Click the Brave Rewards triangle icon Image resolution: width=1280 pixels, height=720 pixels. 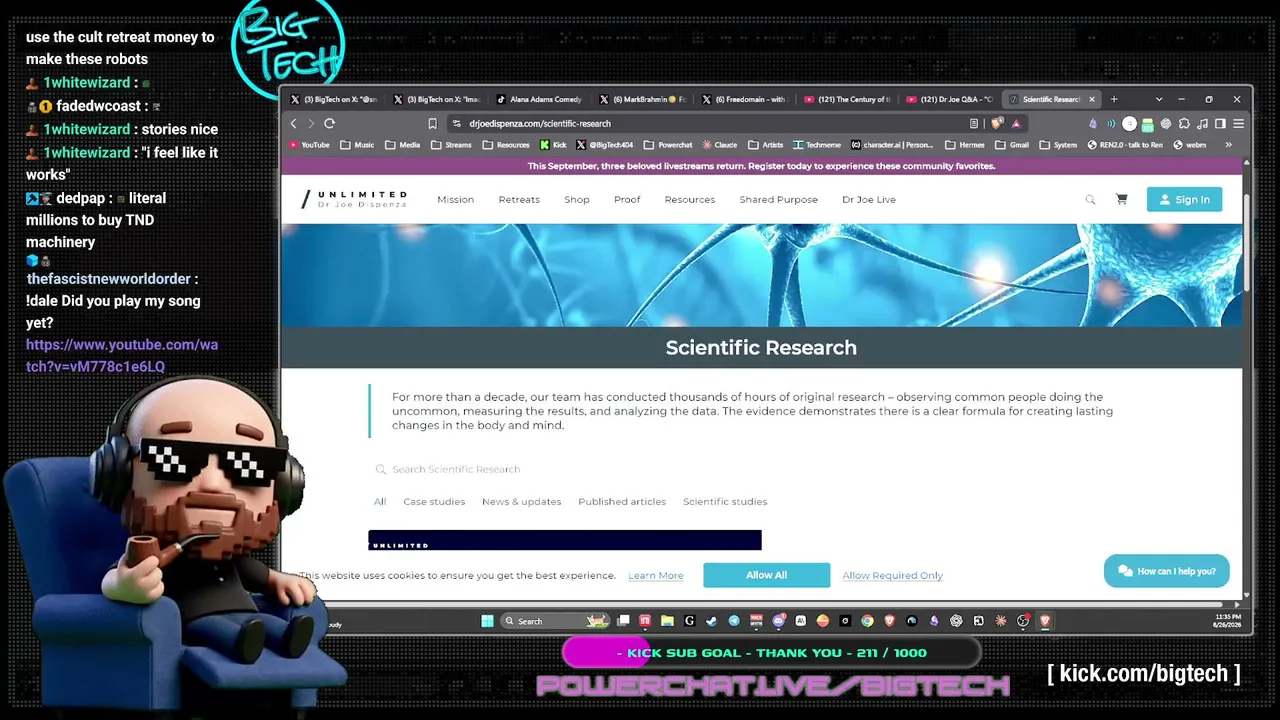(1016, 124)
